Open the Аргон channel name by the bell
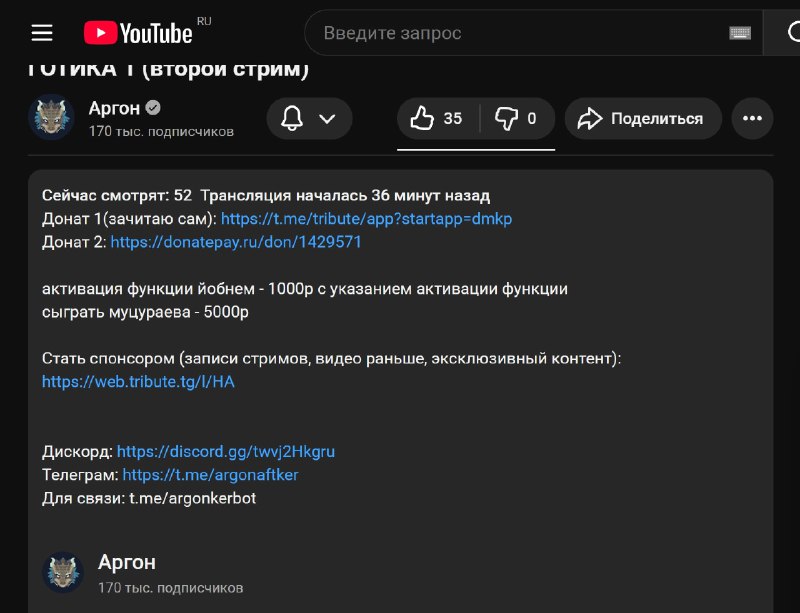This screenshot has width=800, height=613. [x=114, y=108]
